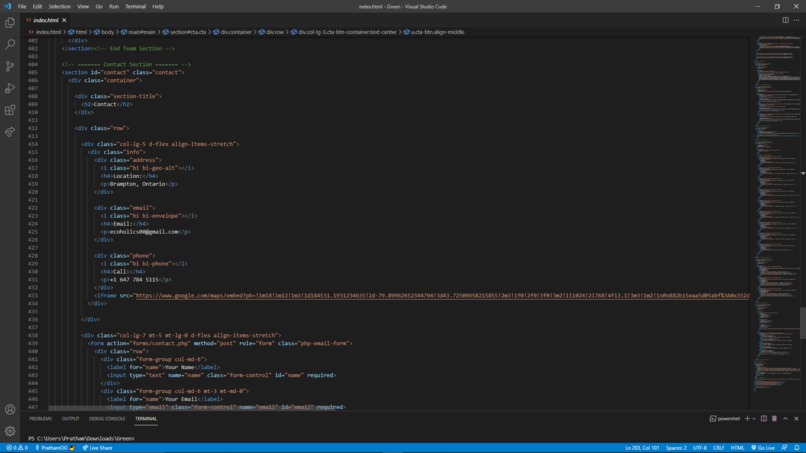Click the PrathamOG status bar item

click(54, 448)
